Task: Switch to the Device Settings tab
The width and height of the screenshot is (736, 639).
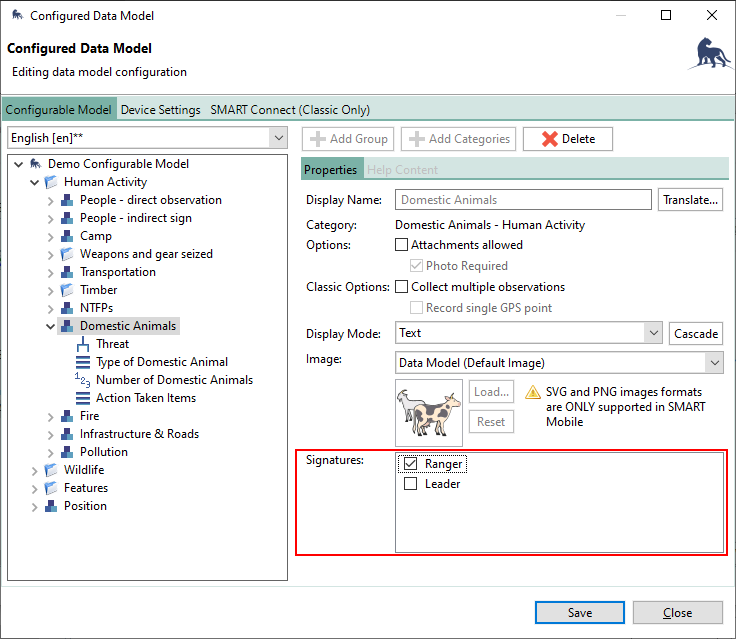Action: 160,110
